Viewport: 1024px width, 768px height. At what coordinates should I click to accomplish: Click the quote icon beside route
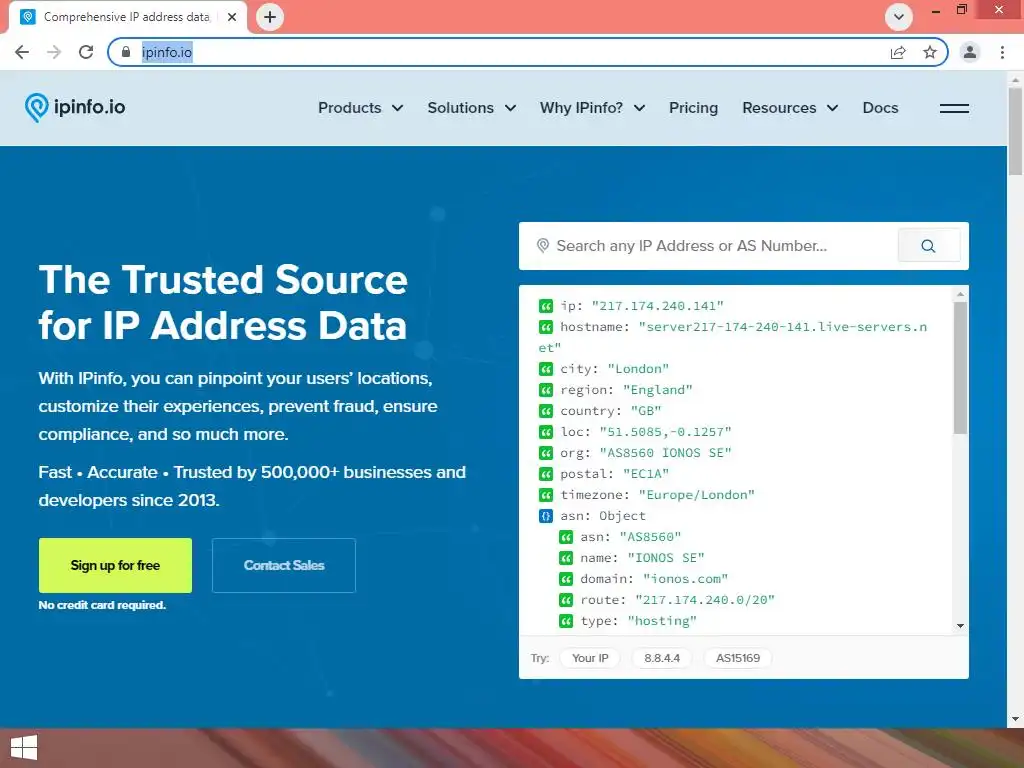(566, 600)
